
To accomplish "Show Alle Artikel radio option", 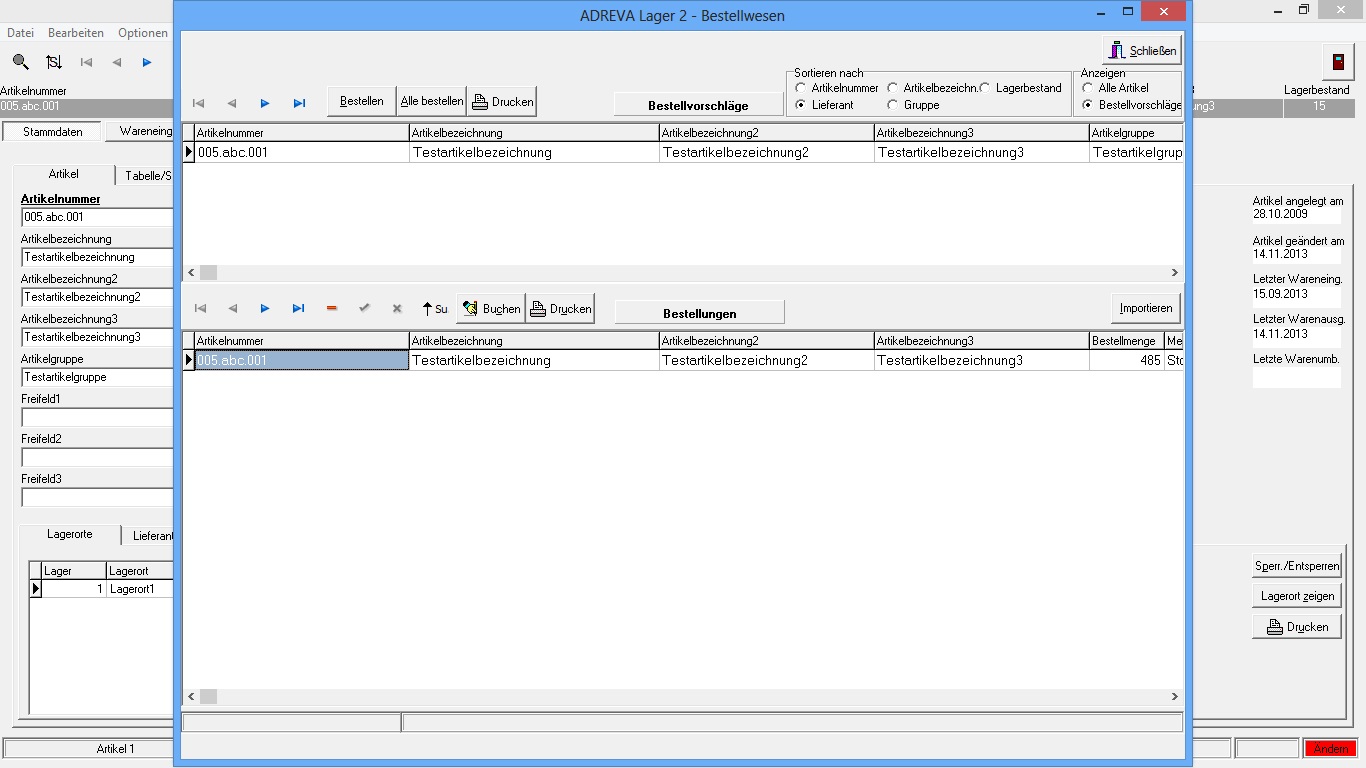I will pyautogui.click(x=1088, y=88).
